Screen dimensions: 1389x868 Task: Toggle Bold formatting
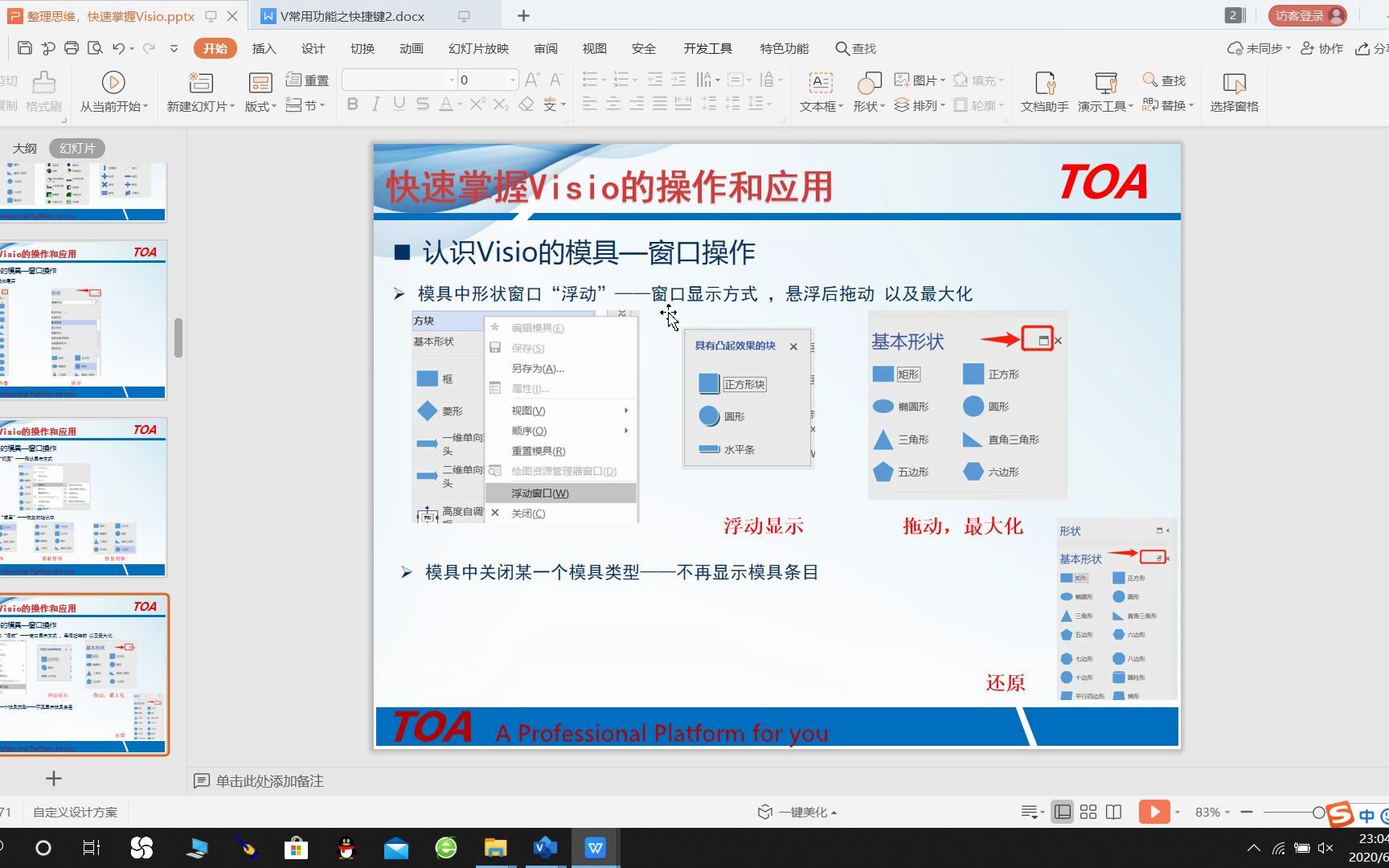point(352,104)
